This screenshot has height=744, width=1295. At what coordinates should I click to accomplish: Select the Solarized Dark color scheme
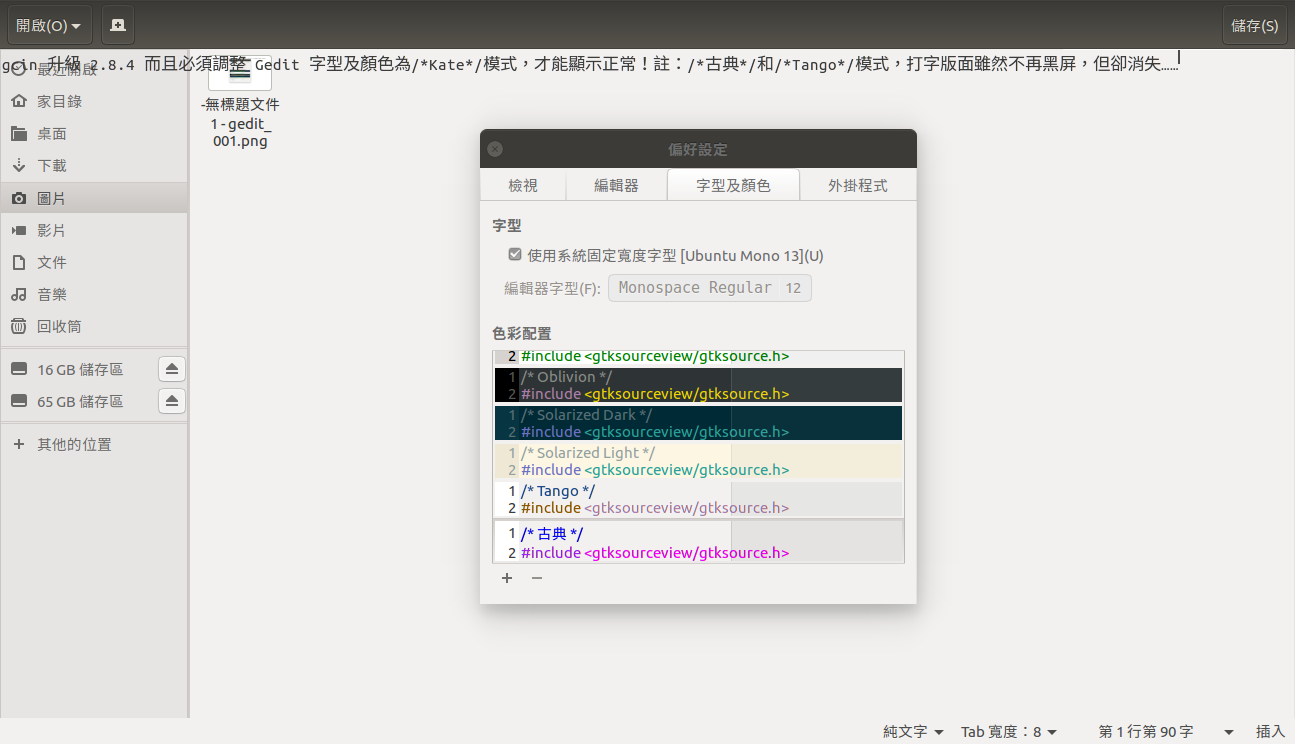tap(698, 423)
